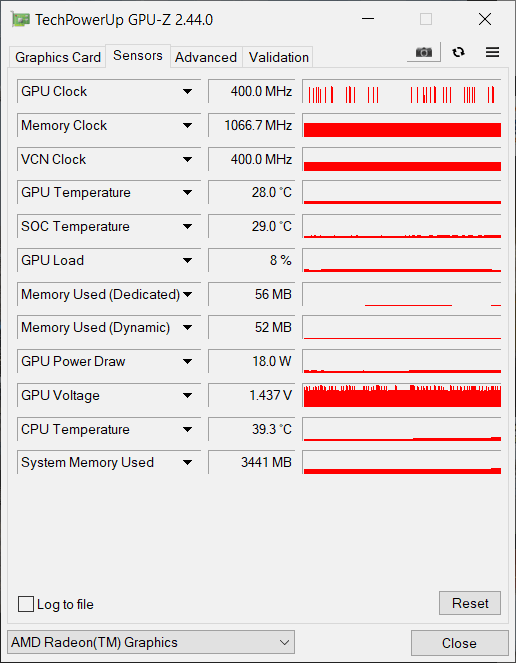Click the Reset button
The height and width of the screenshot is (663, 516).
pos(470,603)
